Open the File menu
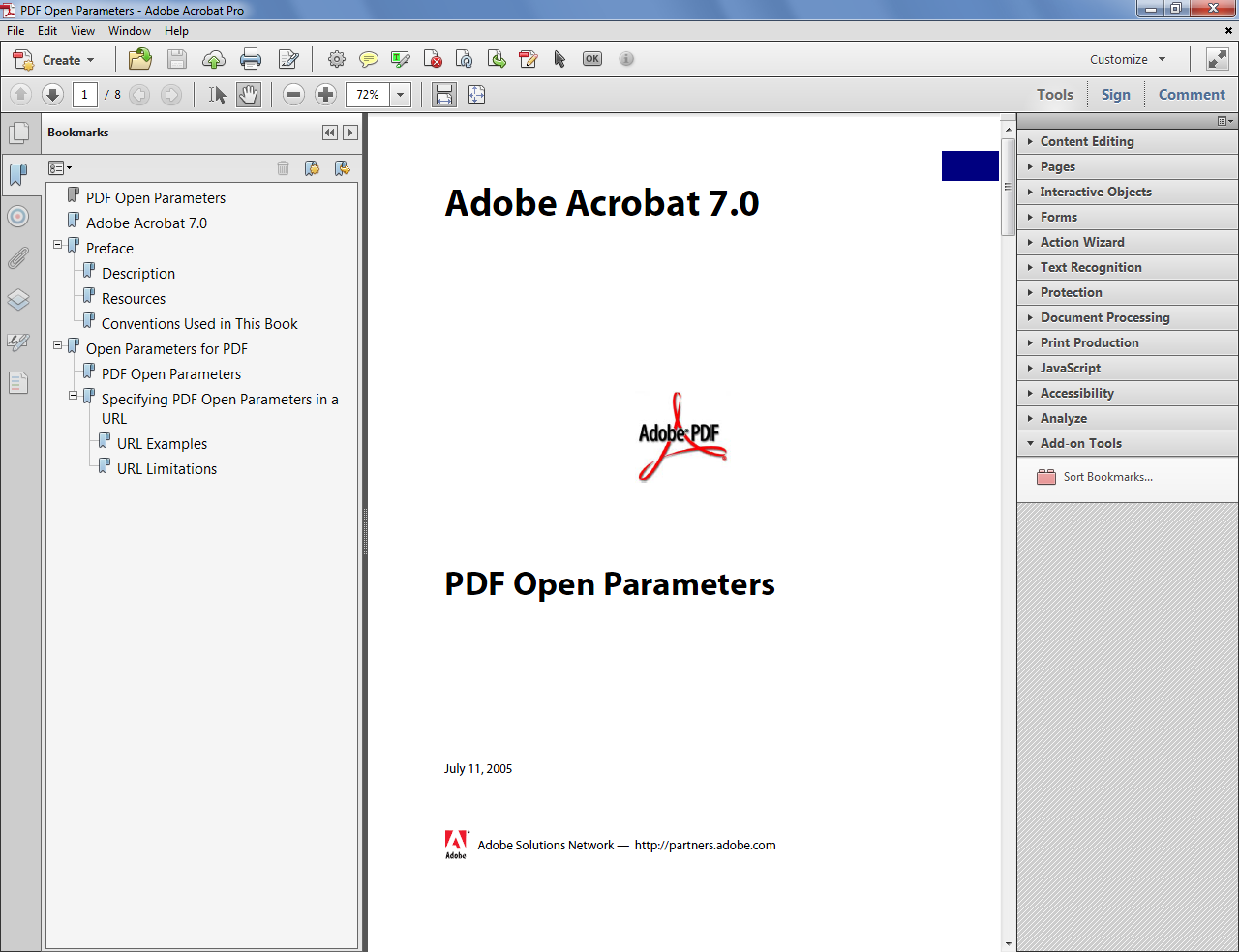Screen dimensions: 1239x952 pos(15,31)
